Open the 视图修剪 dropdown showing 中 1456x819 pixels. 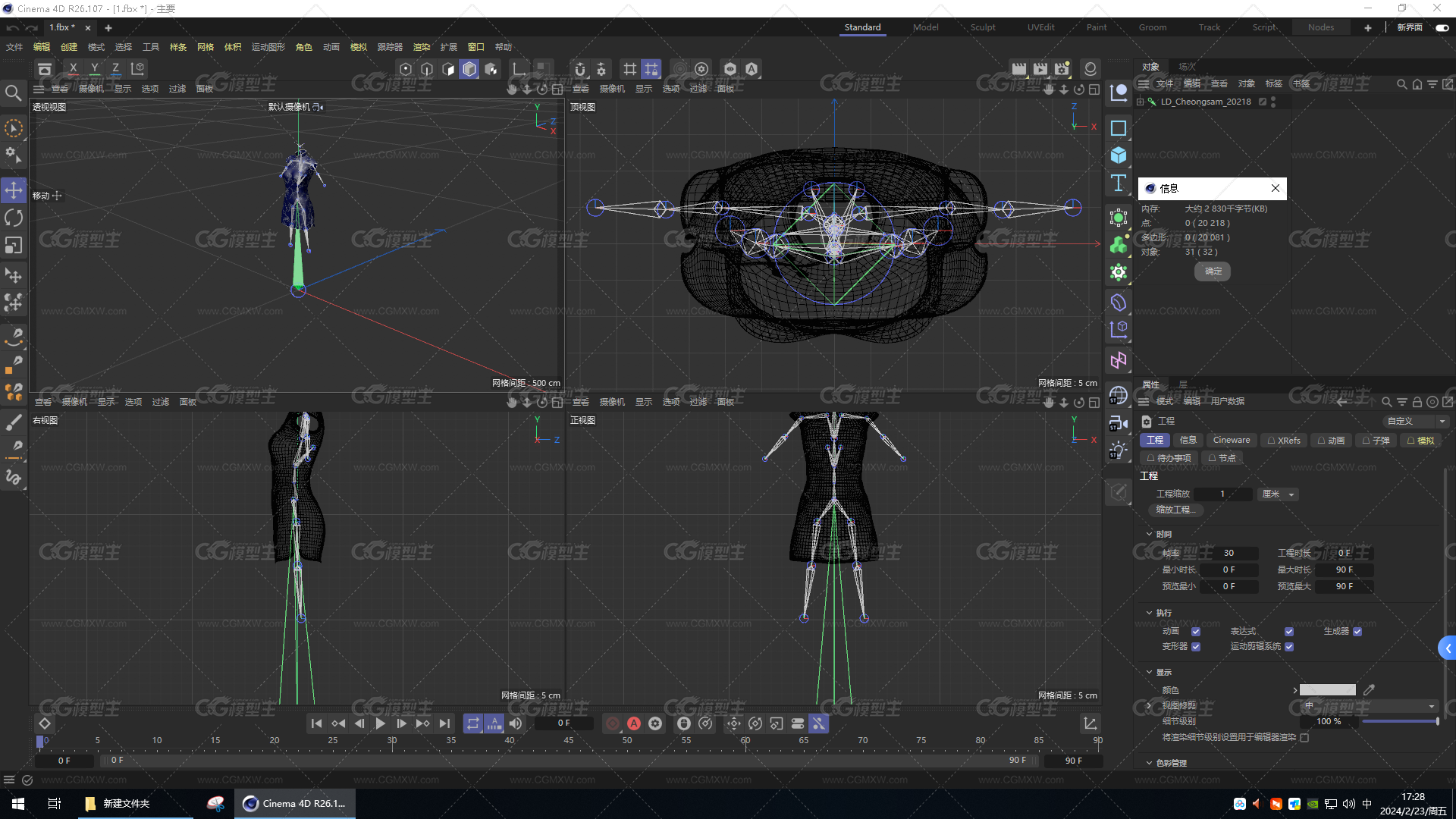point(1370,706)
